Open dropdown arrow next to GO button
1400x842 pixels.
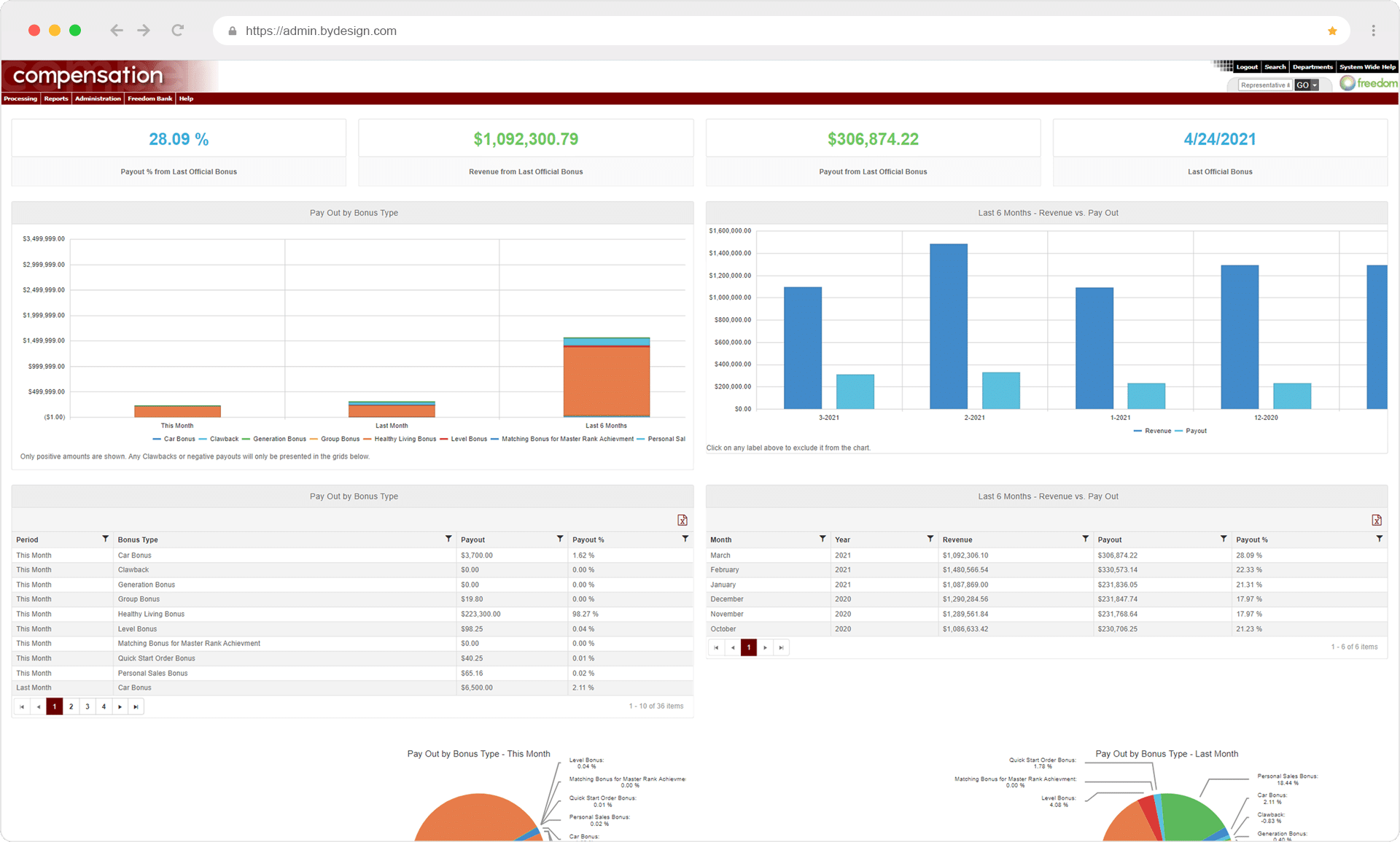tap(1315, 85)
